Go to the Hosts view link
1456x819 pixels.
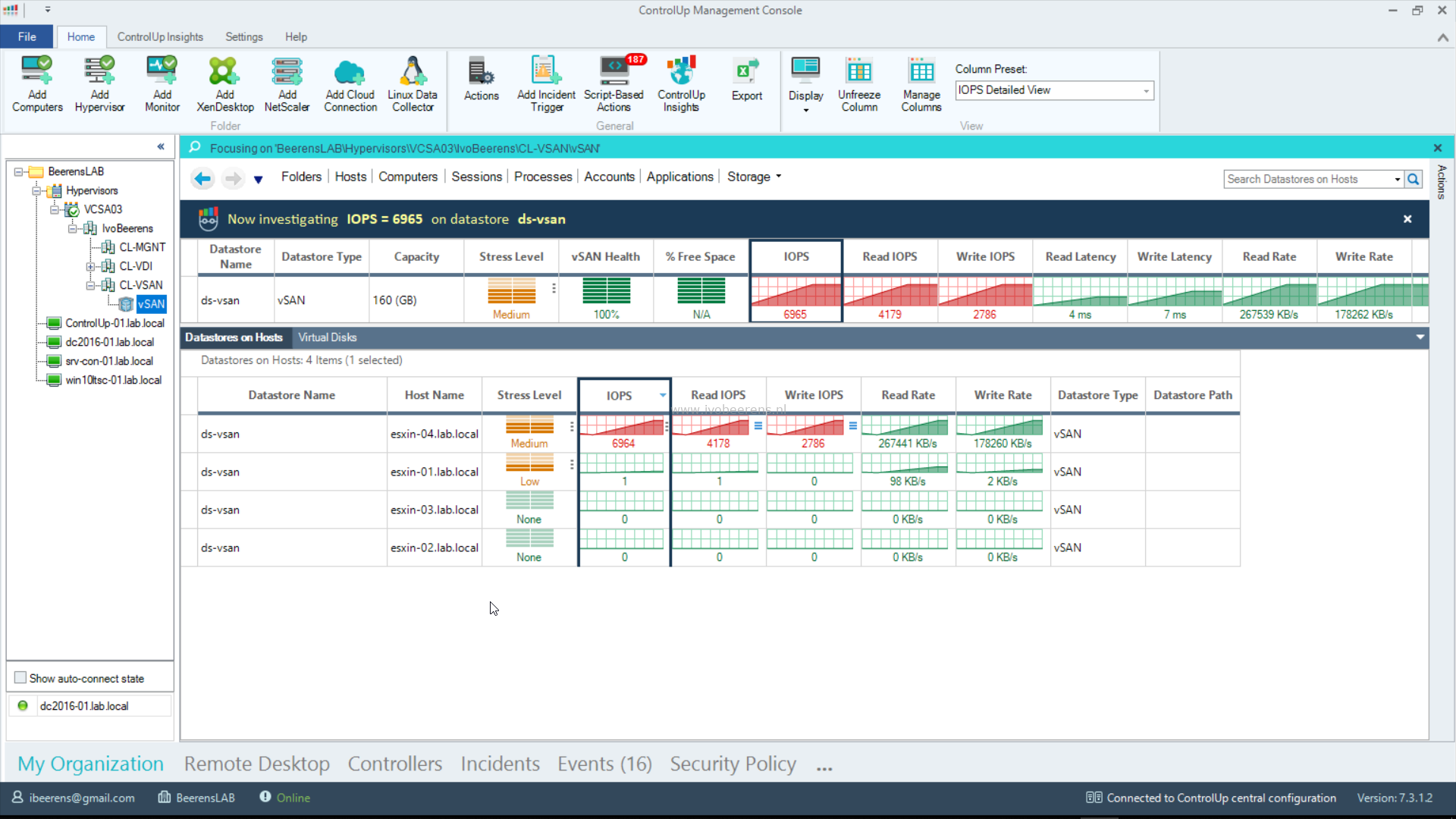(x=350, y=177)
